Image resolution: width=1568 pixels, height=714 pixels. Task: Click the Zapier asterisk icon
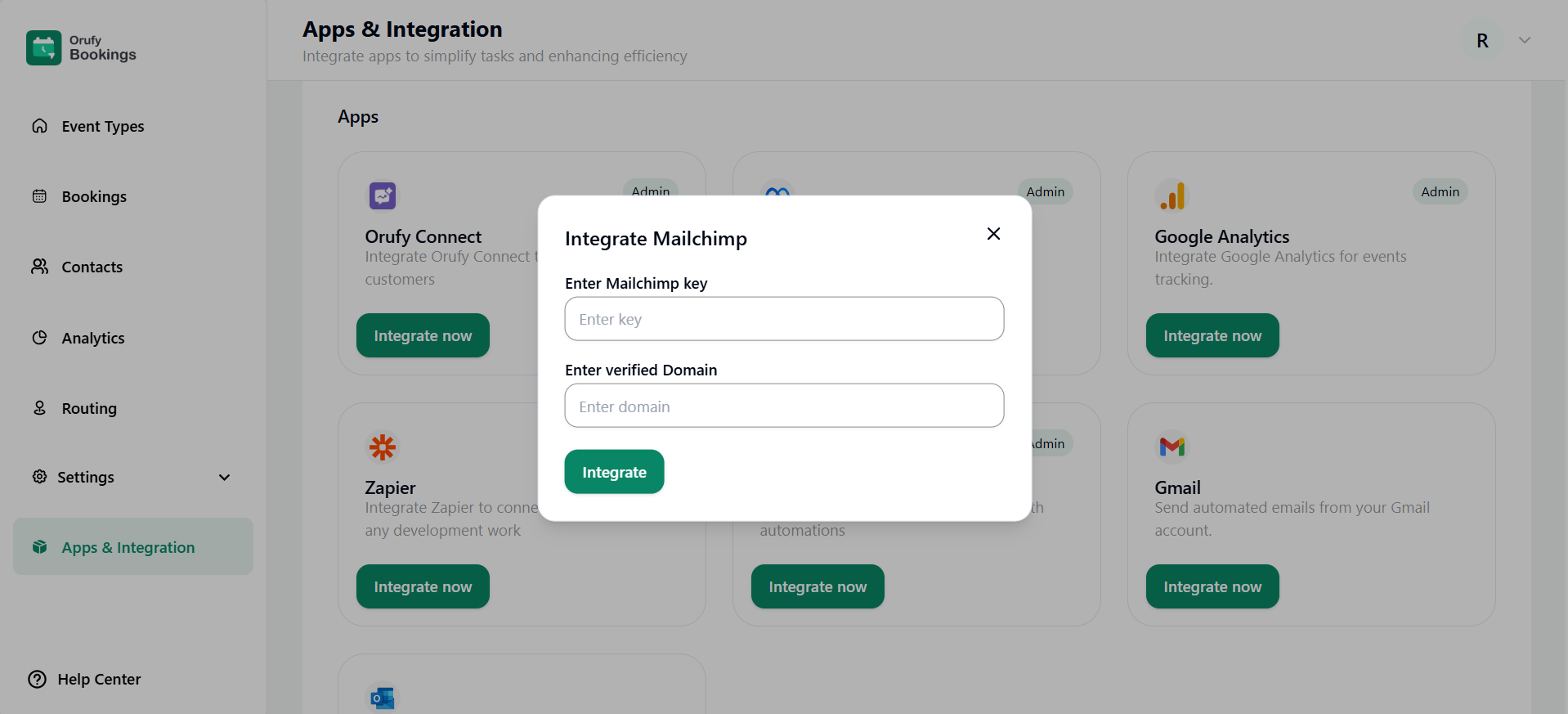382,447
